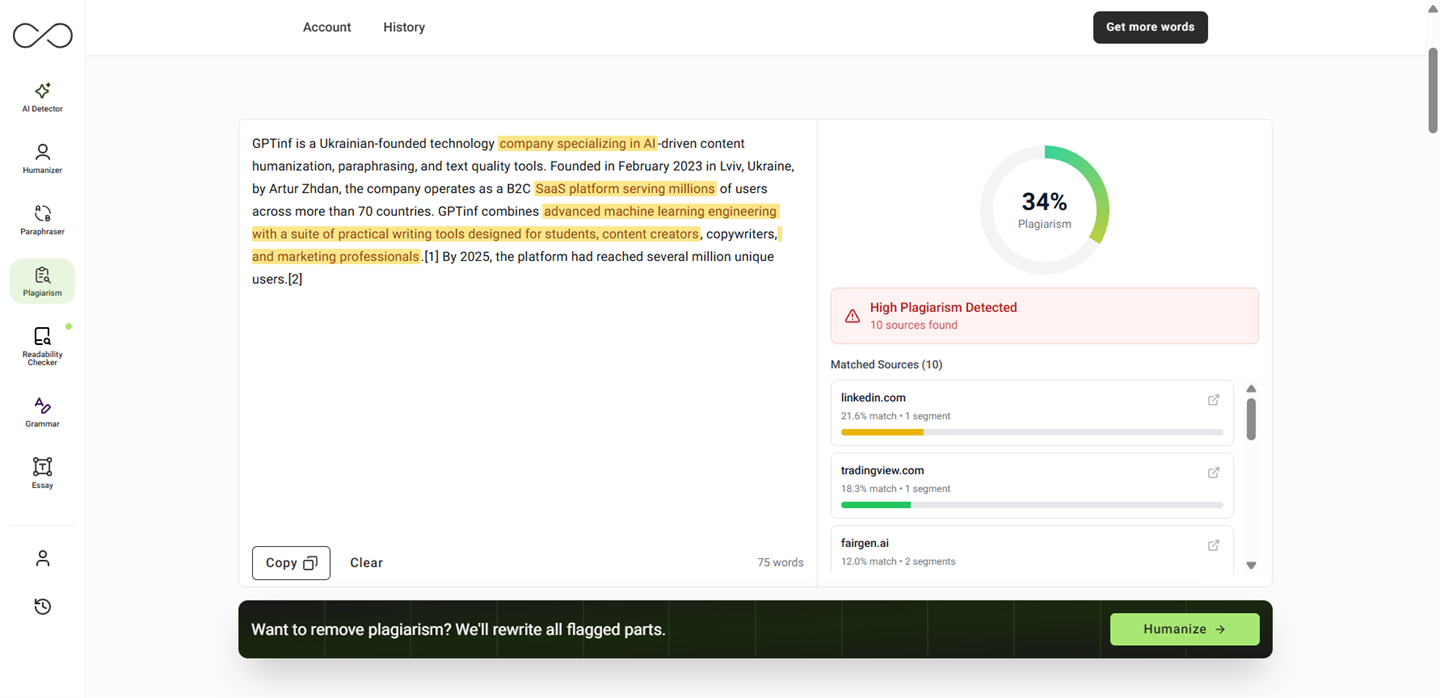1440x698 pixels.
Task: Click '18.3% match • 1 segment' text
Action: point(896,489)
